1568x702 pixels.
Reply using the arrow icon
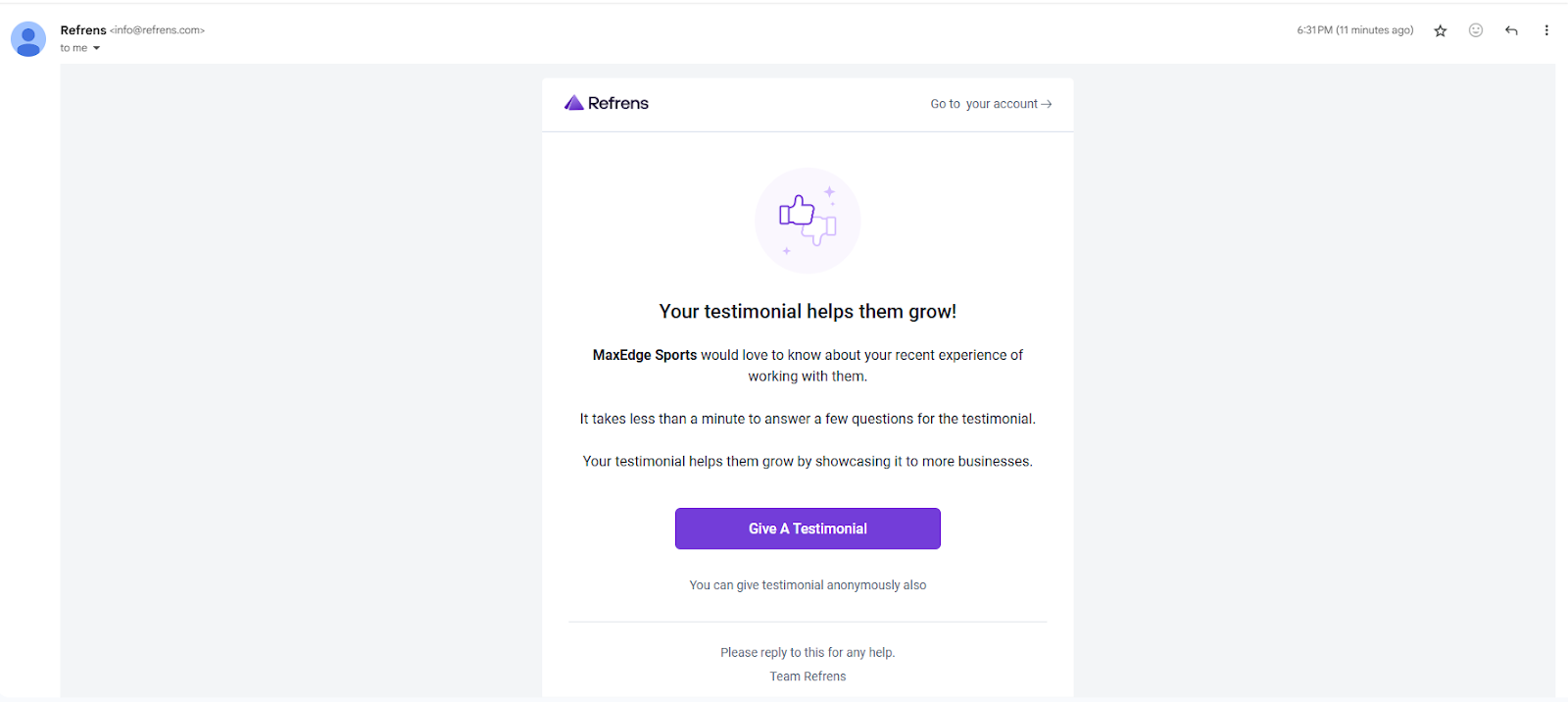(1511, 30)
